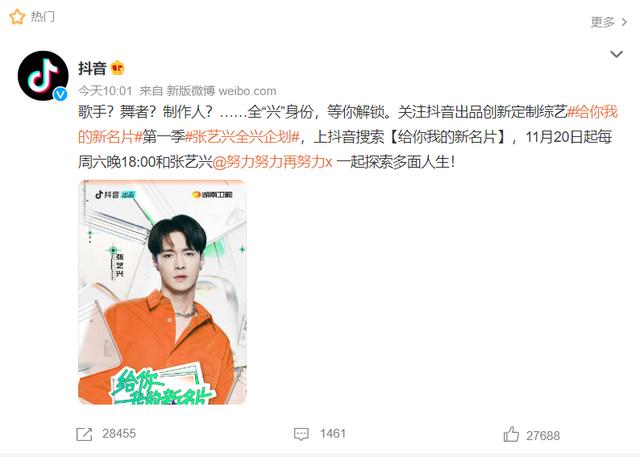Click the star icon next to 热门

pyautogui.click(x=17, y=17)
